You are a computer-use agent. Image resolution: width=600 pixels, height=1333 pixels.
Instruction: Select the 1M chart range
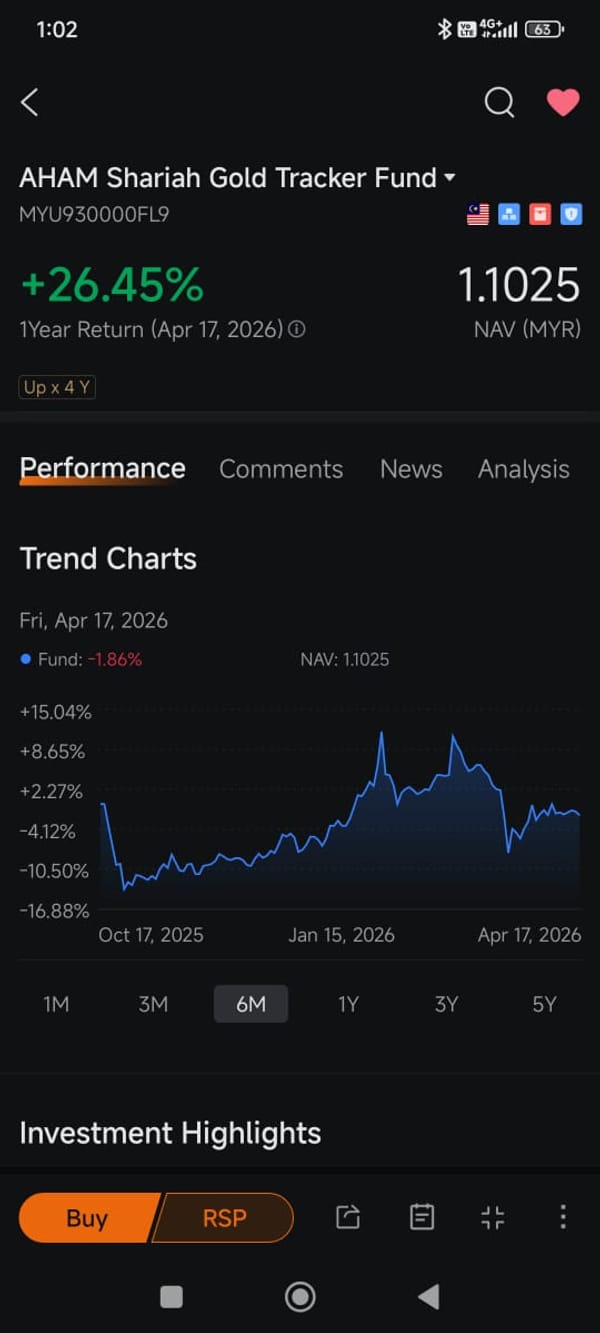point(56,1004)
